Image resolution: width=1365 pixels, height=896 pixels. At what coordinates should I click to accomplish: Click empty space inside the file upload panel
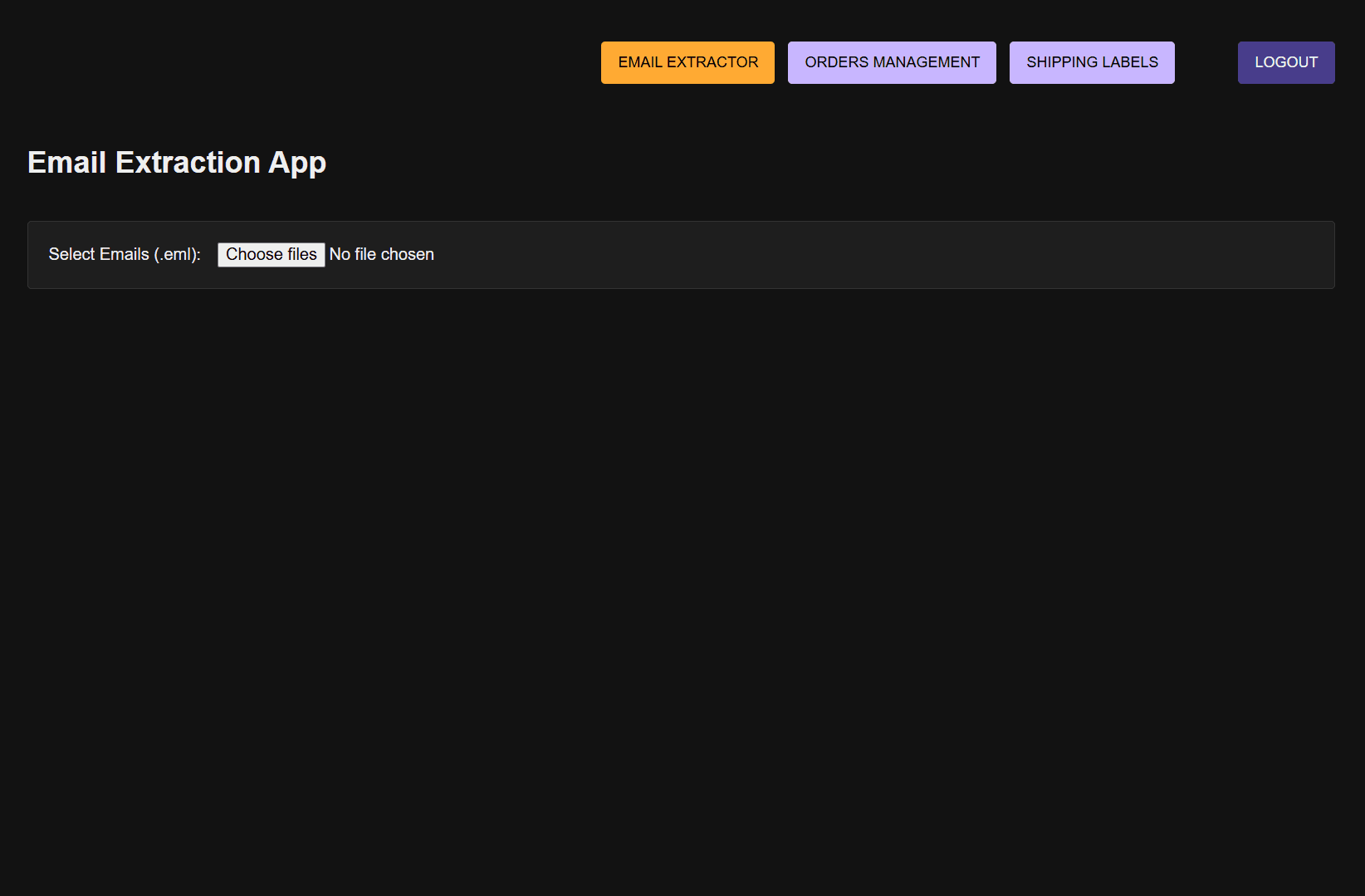tap(830, 254)
